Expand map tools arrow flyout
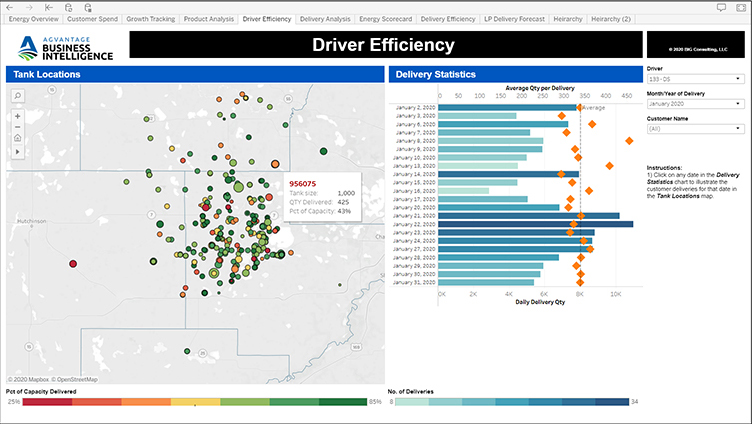Screen dimensions: 752x424 (18, 151)
